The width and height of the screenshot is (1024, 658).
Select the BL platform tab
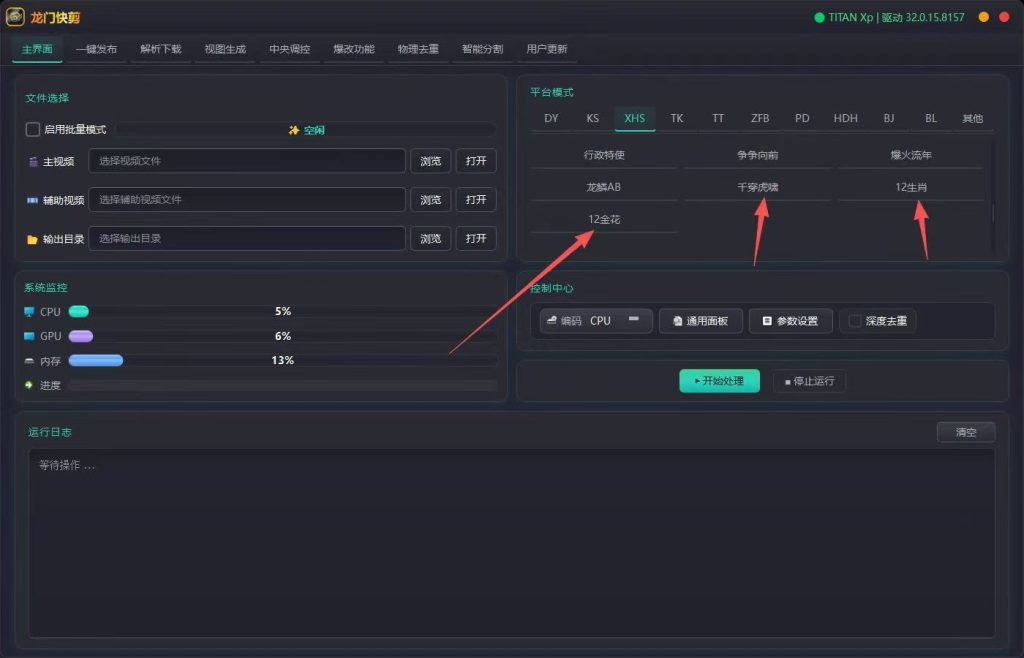click(931, 118)
